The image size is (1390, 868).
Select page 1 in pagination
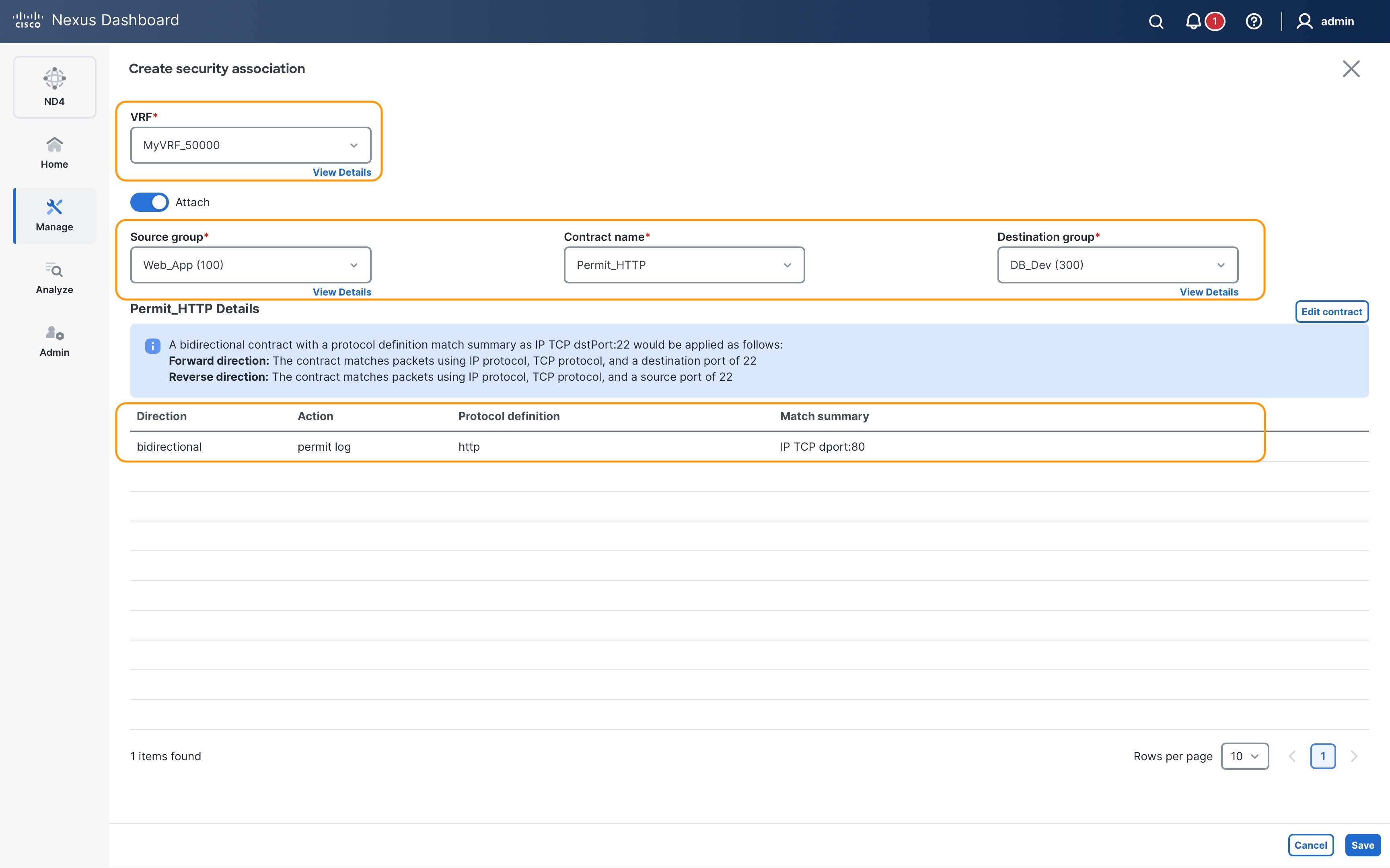(1323, 756)
